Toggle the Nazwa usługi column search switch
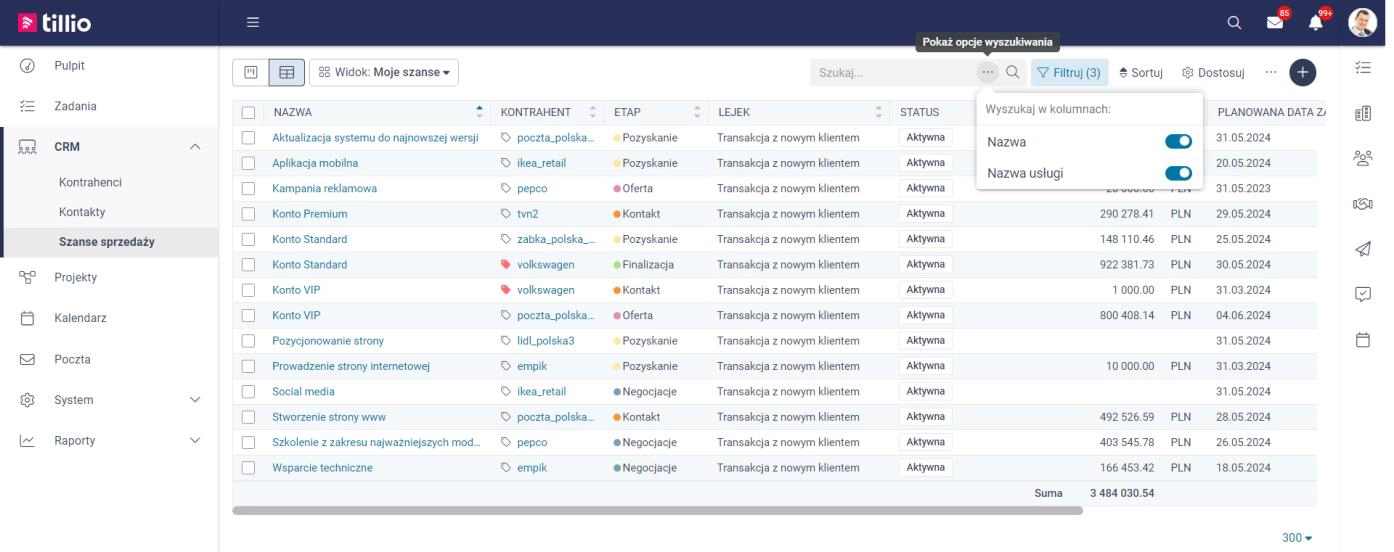1394x552 pixels. (x=1178, y=173)
